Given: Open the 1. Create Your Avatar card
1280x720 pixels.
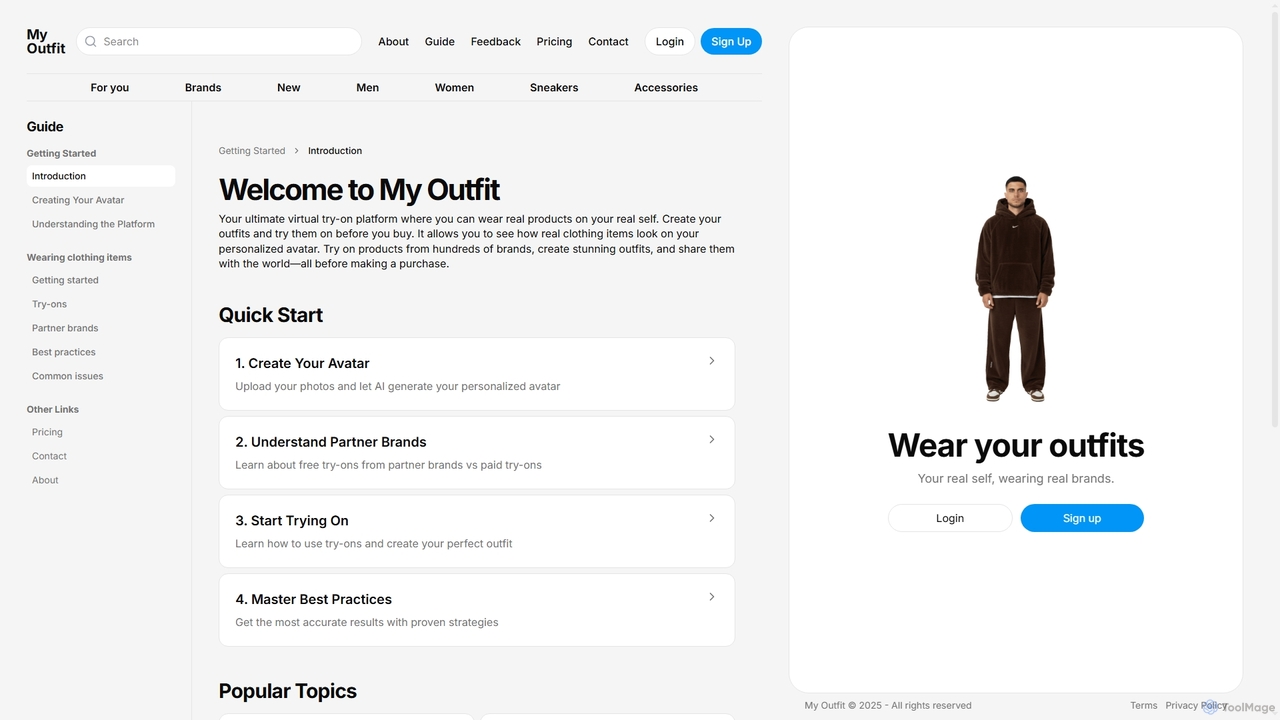Looking at the screenshot, I should [477, 374].
